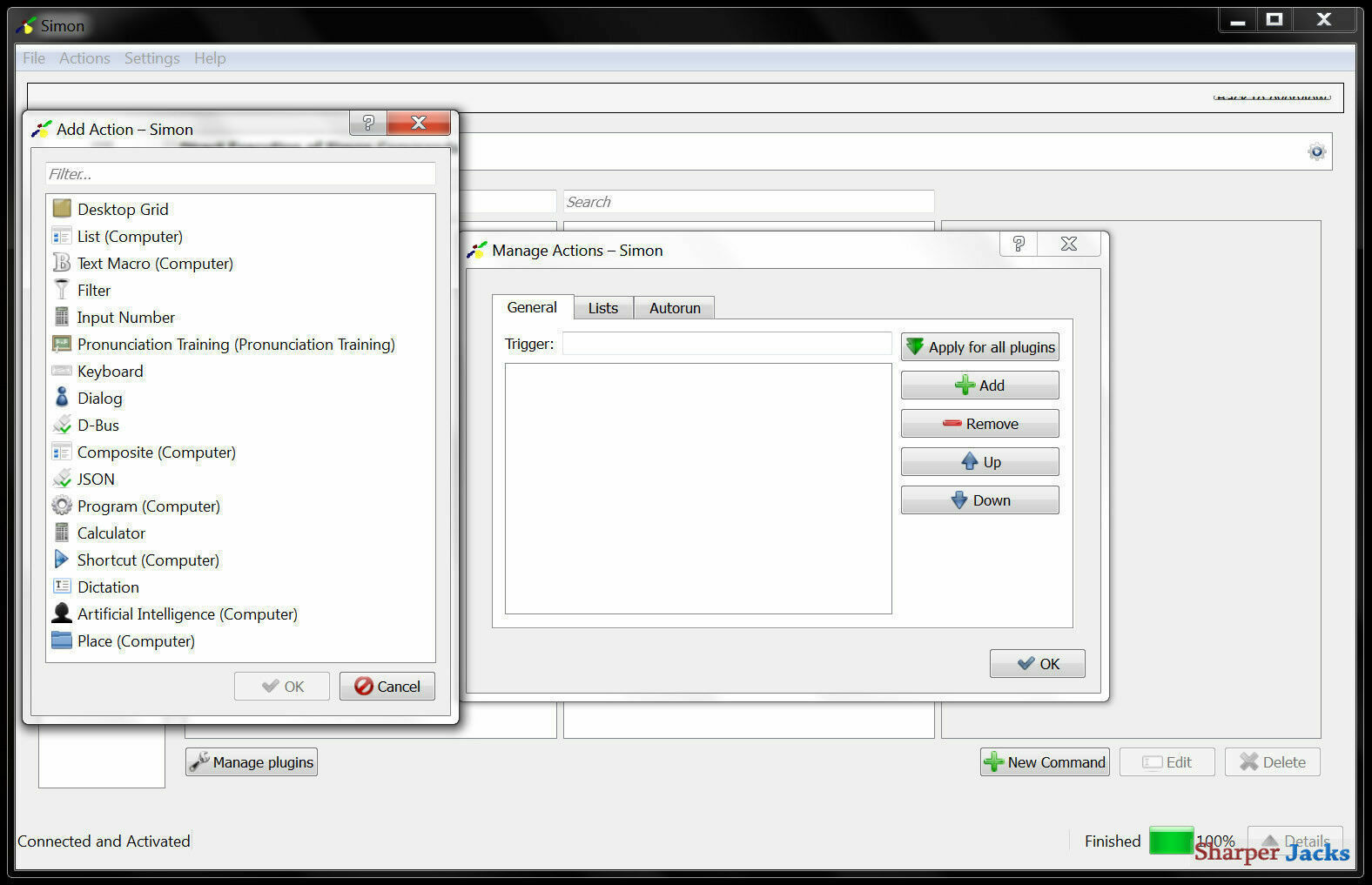Select the 'Desktop Grid' list entry text
Viewport: 1372px width, 885px height.
(x=123, y=210)
